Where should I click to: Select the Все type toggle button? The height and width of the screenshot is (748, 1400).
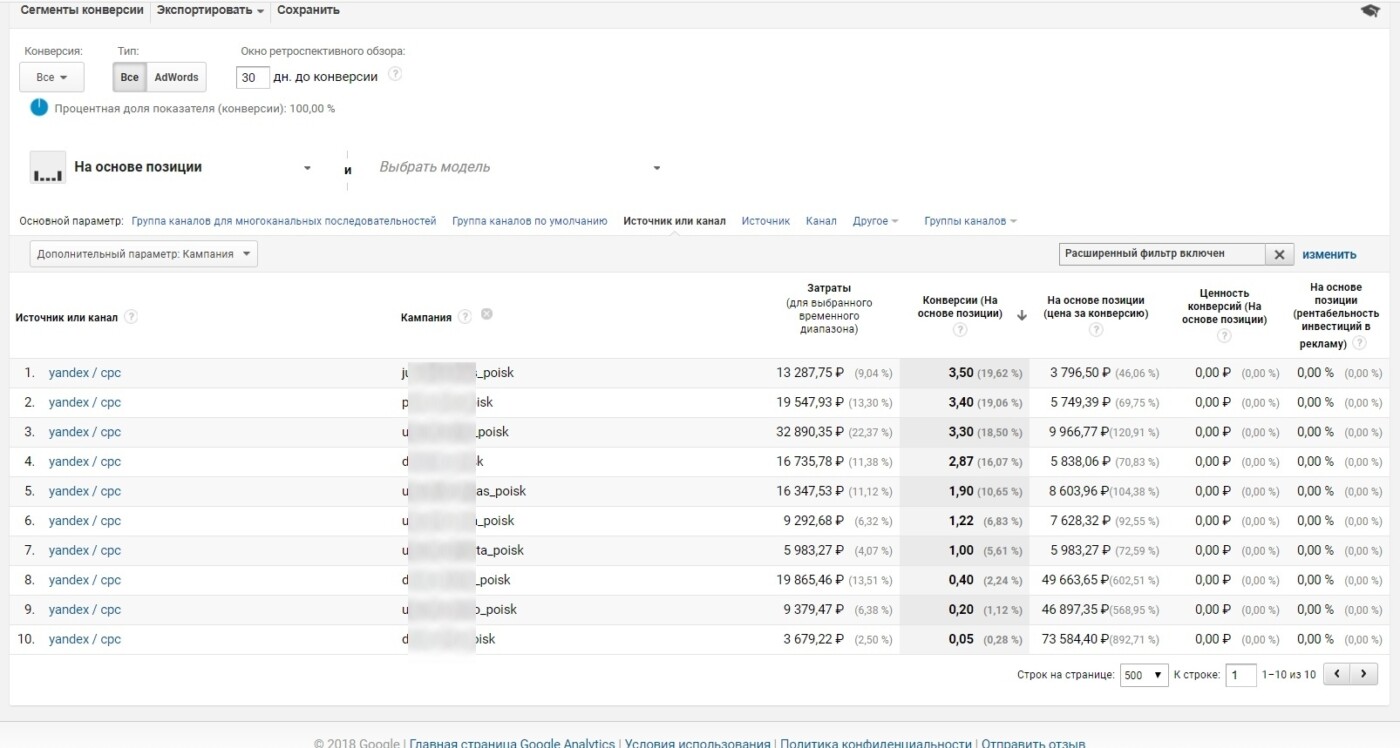point(130,77)
